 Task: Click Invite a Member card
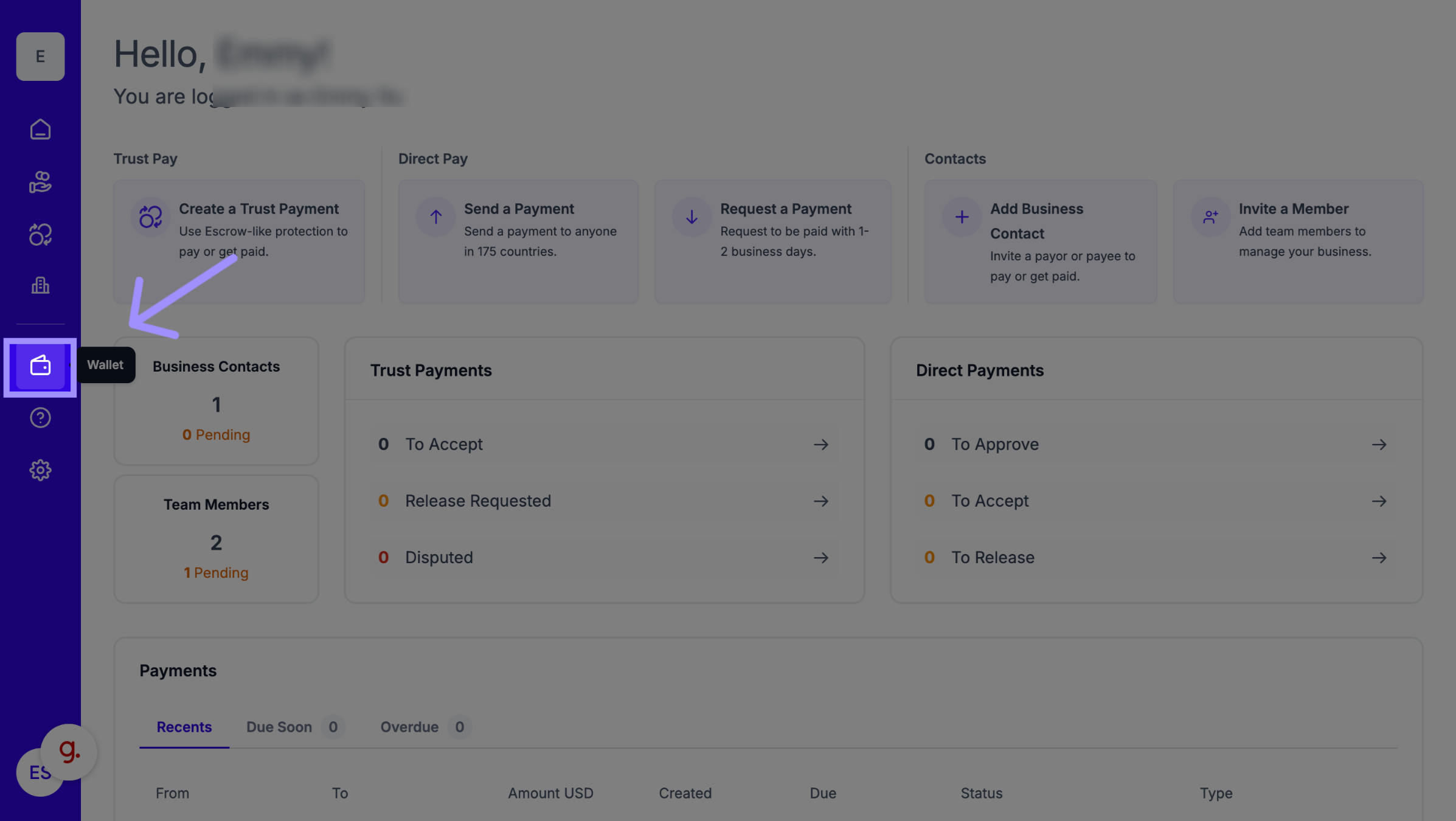click(x=1297, y=241)
